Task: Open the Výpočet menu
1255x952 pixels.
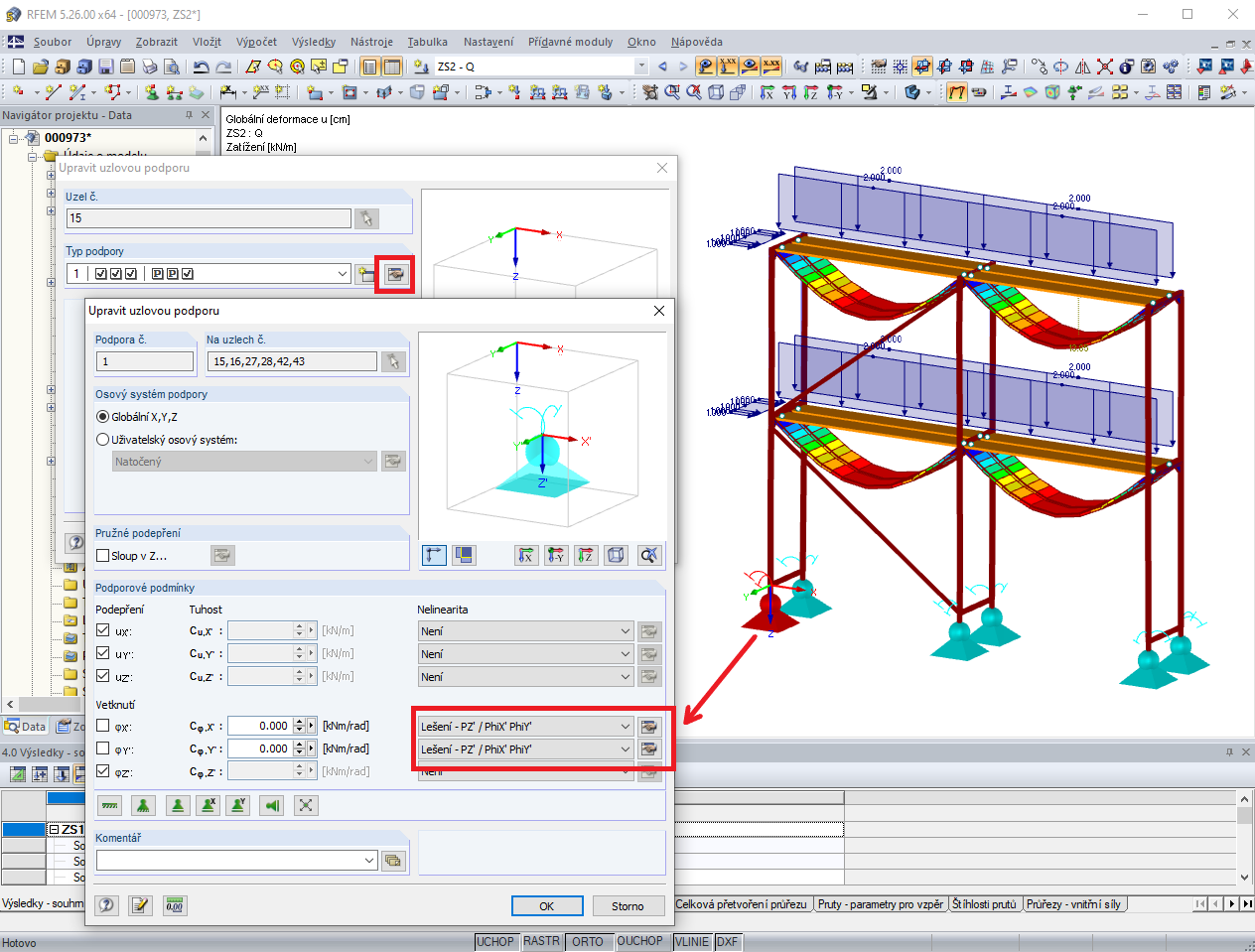Action: click(256, 42)
